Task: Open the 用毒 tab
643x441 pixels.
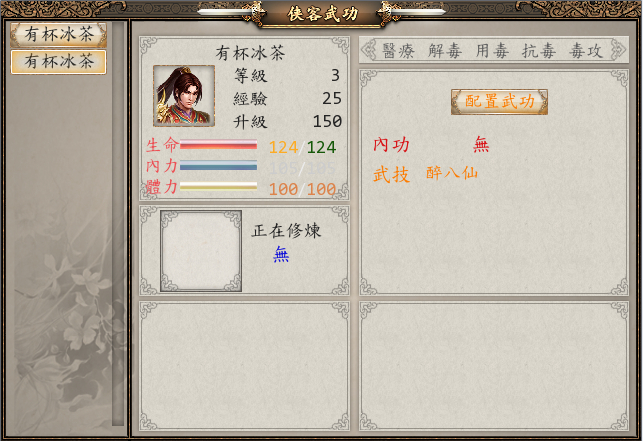Action: [492, 51]
